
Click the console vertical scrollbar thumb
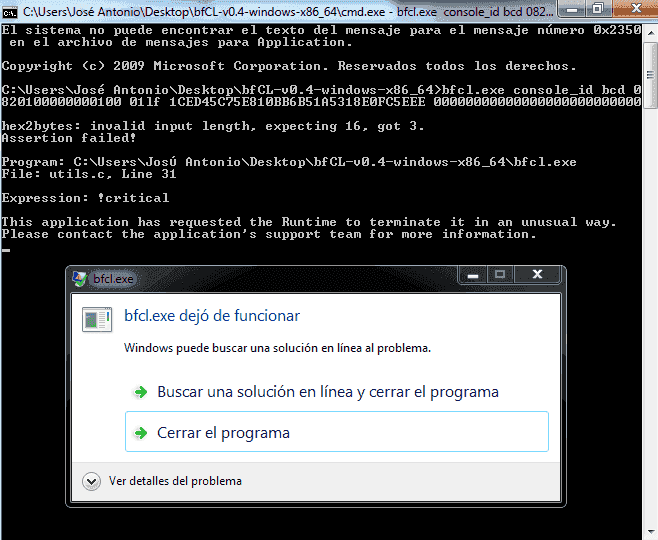(650, 75)
